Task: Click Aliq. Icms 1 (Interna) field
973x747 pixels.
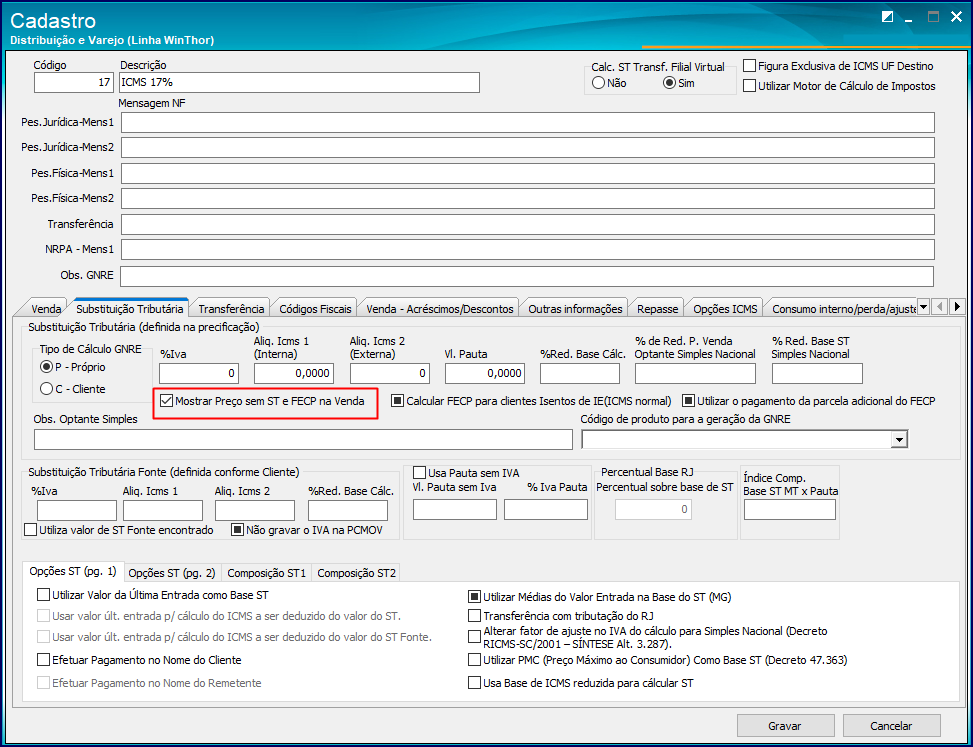Action: tap(294, 374)
